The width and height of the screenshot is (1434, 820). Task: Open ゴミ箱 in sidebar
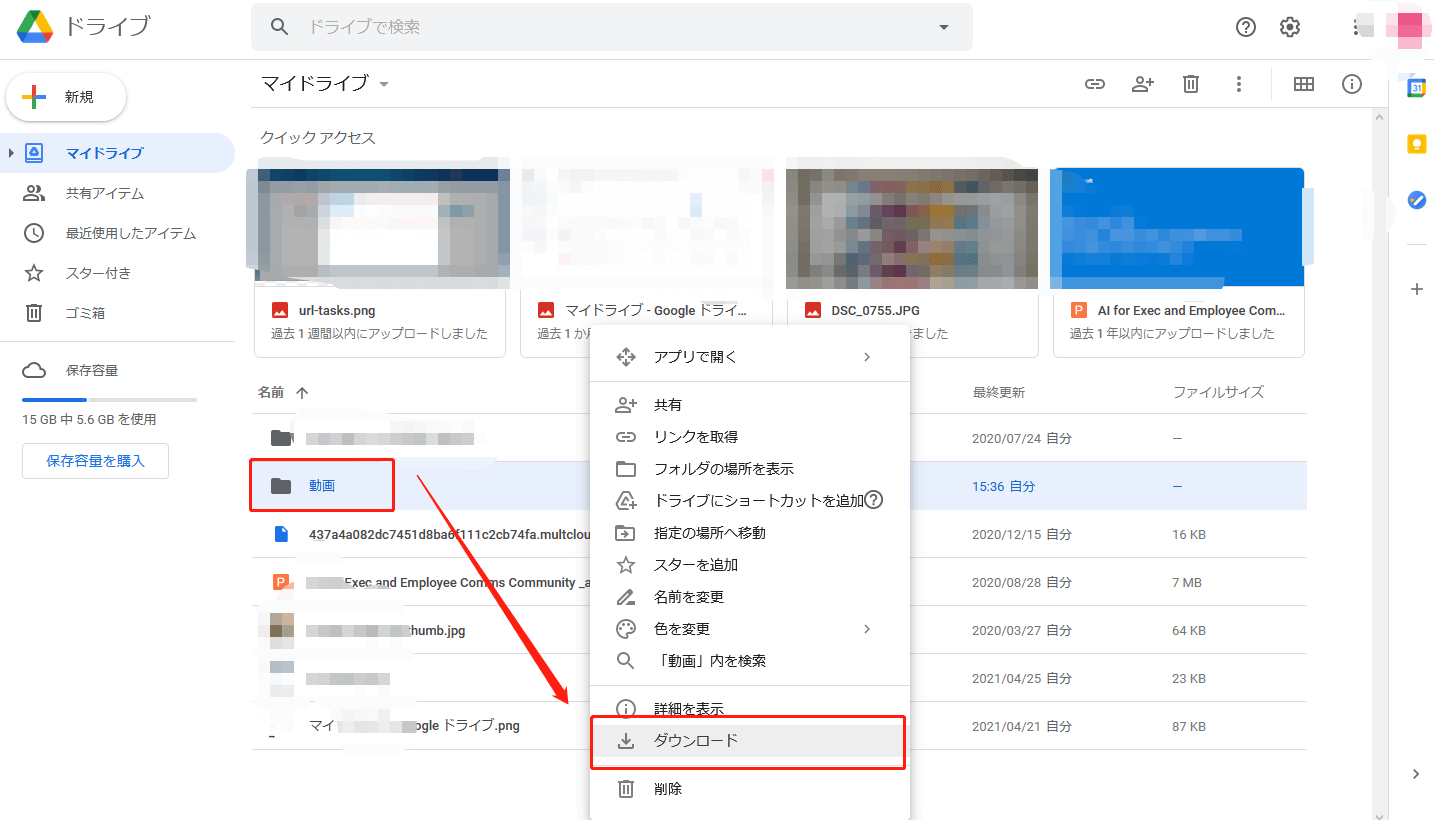pyautogui.click(x=118, y=313)
